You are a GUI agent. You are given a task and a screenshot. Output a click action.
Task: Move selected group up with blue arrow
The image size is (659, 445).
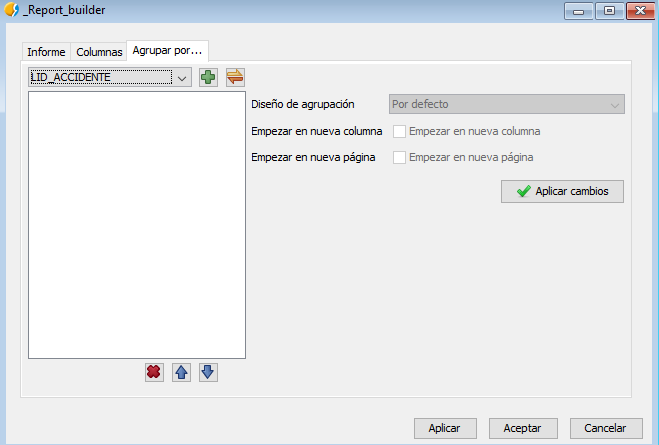tap(181, 372)
